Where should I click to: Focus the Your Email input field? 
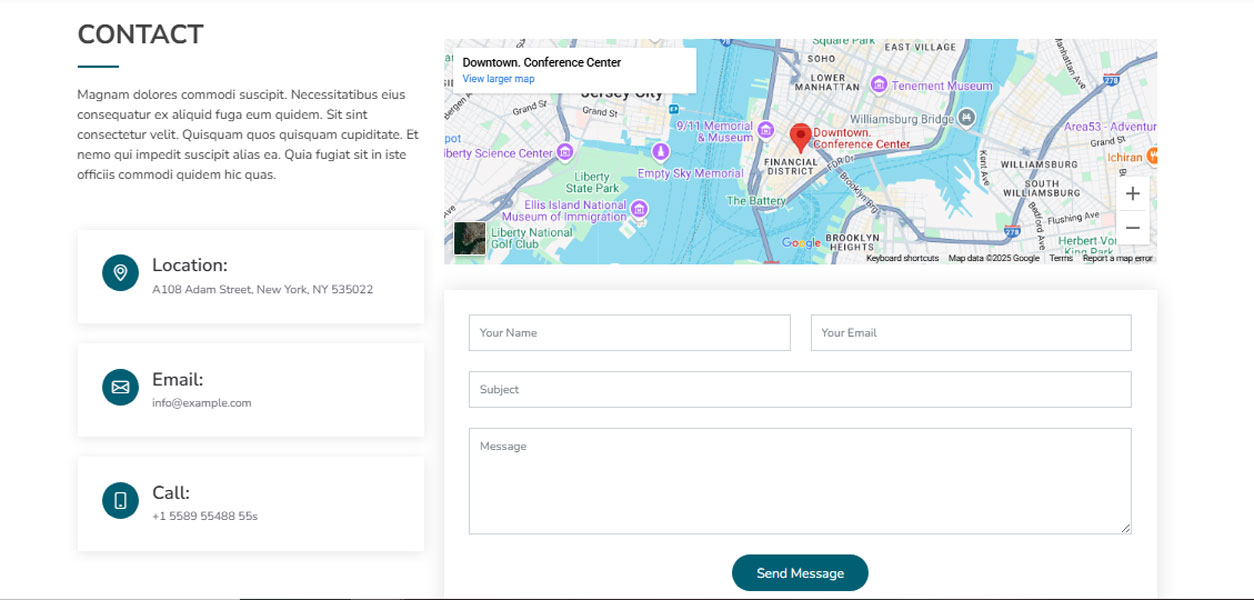pos(970,333)
